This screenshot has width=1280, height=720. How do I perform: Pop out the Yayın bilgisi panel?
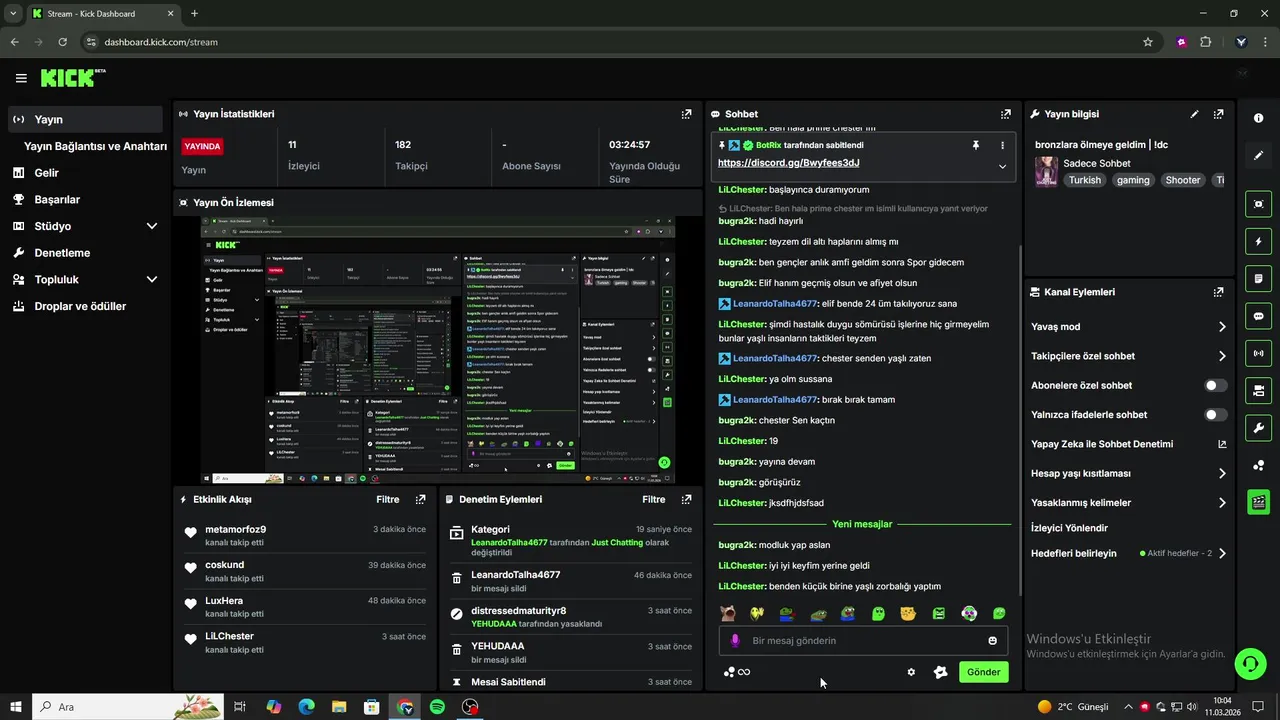coord(1218,114)
